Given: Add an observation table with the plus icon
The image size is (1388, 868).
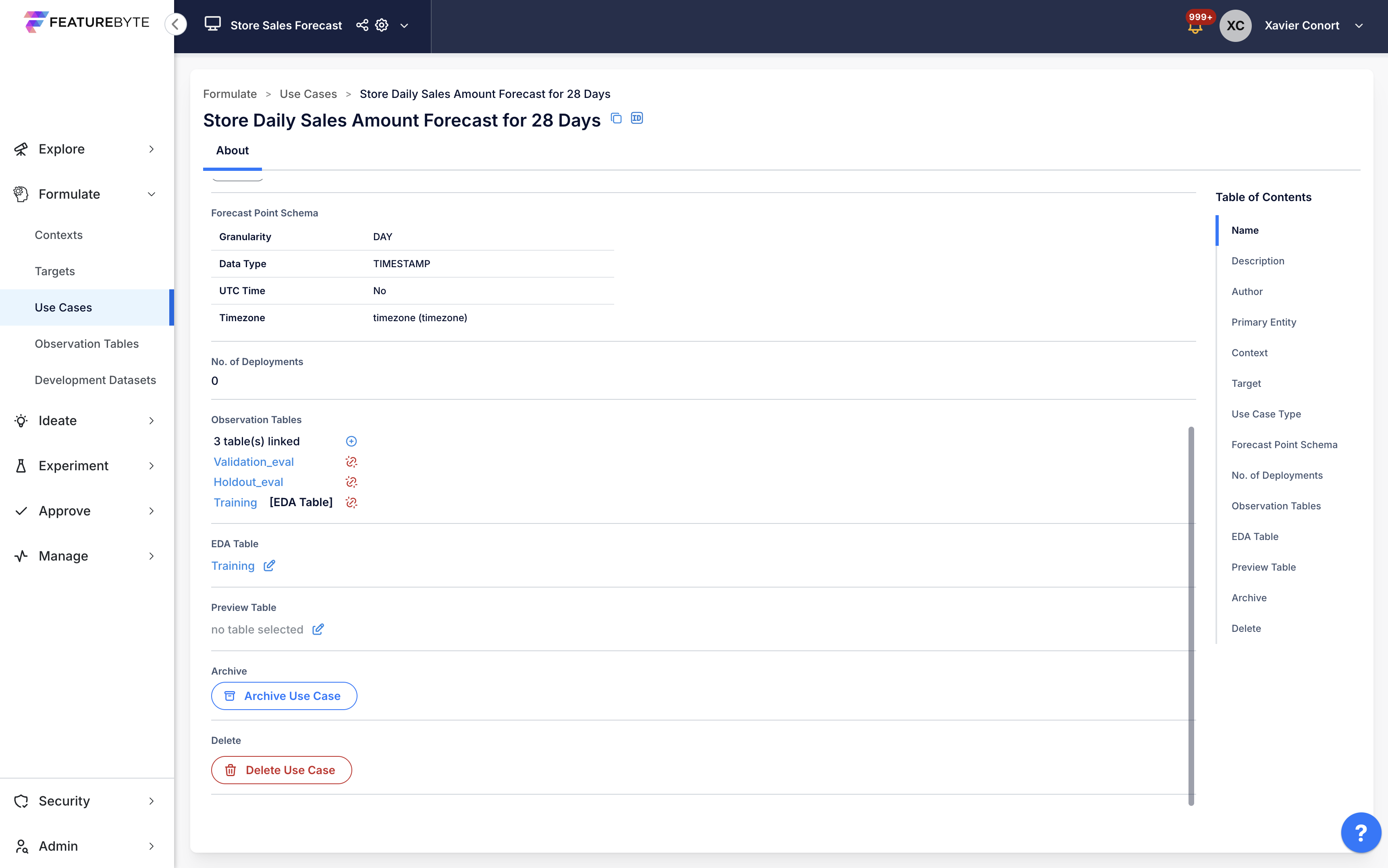Looking at the screenshot, I should pyautogui.click(x=351, y=441).
